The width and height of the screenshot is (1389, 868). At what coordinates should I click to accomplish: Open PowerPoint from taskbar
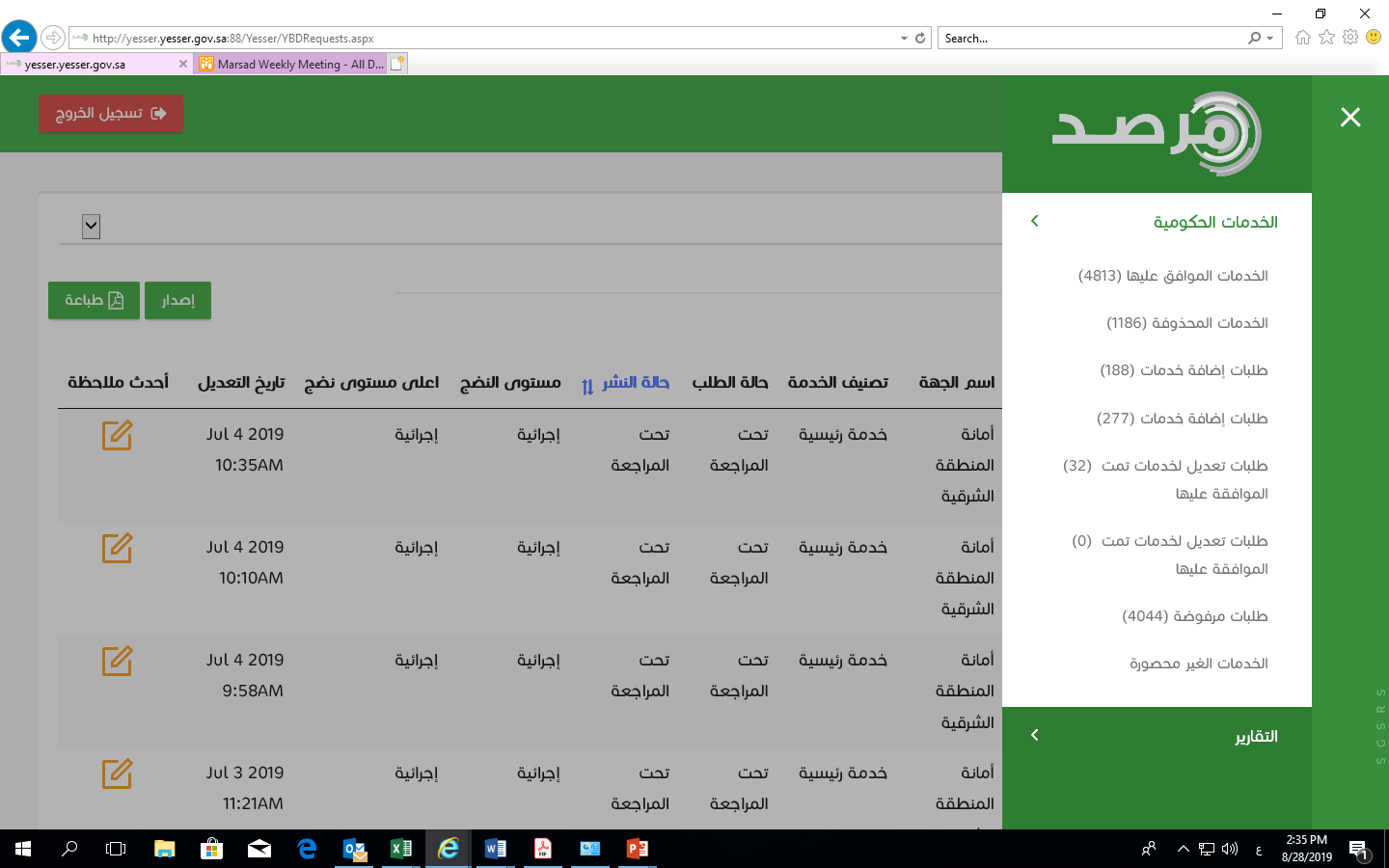click(x=638, y=849)
